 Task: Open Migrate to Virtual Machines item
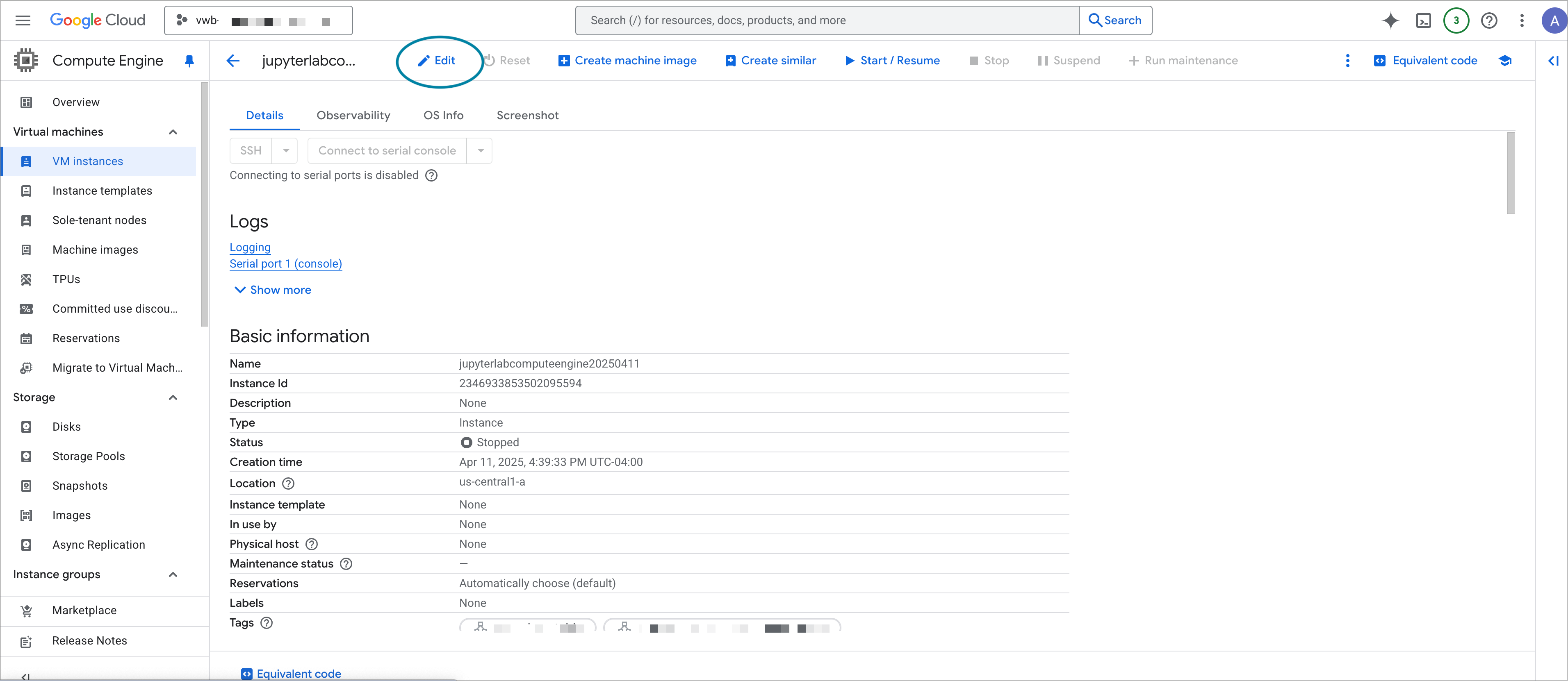[x=98, y=368]
